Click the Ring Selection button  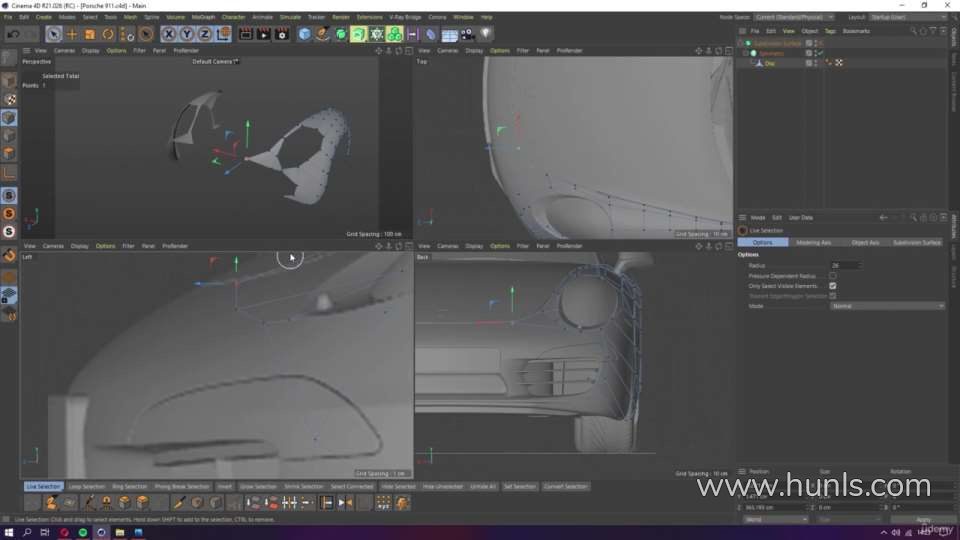pyautogui.click(x=130, y=487)
